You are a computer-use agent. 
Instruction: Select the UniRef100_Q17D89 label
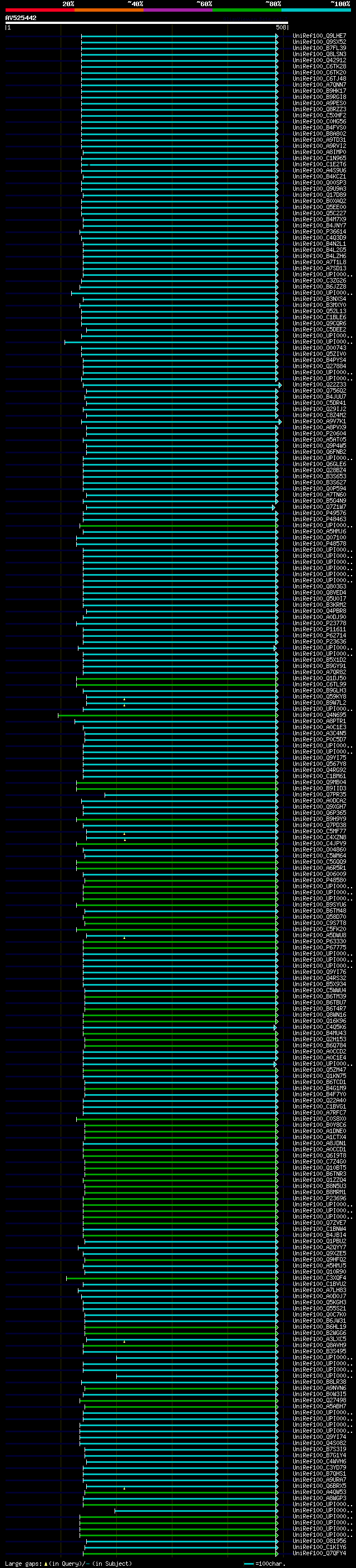tap(319, 195)
